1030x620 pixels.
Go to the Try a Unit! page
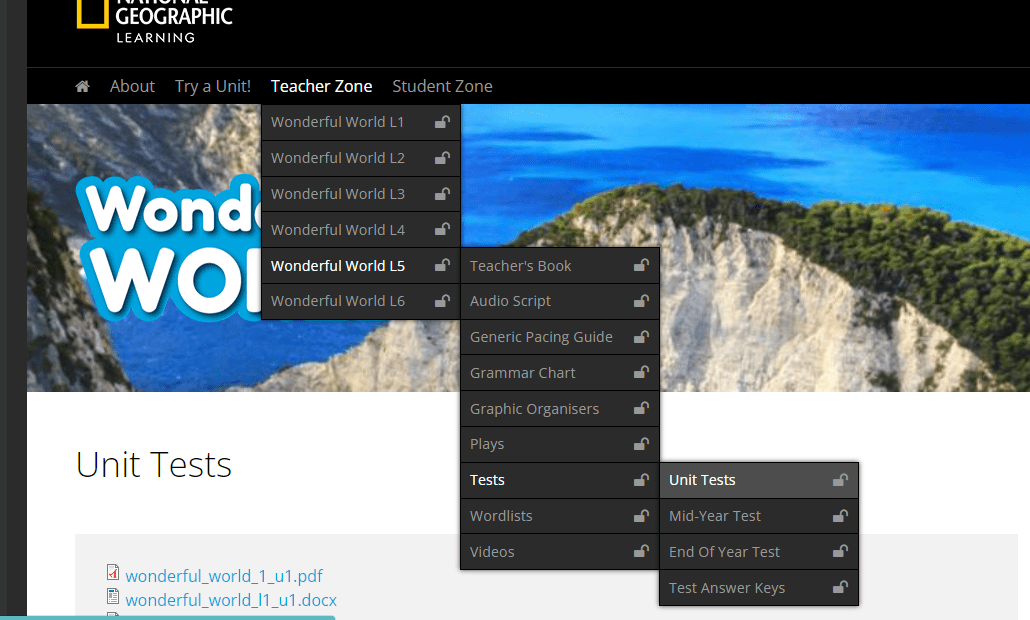point(213,87)
